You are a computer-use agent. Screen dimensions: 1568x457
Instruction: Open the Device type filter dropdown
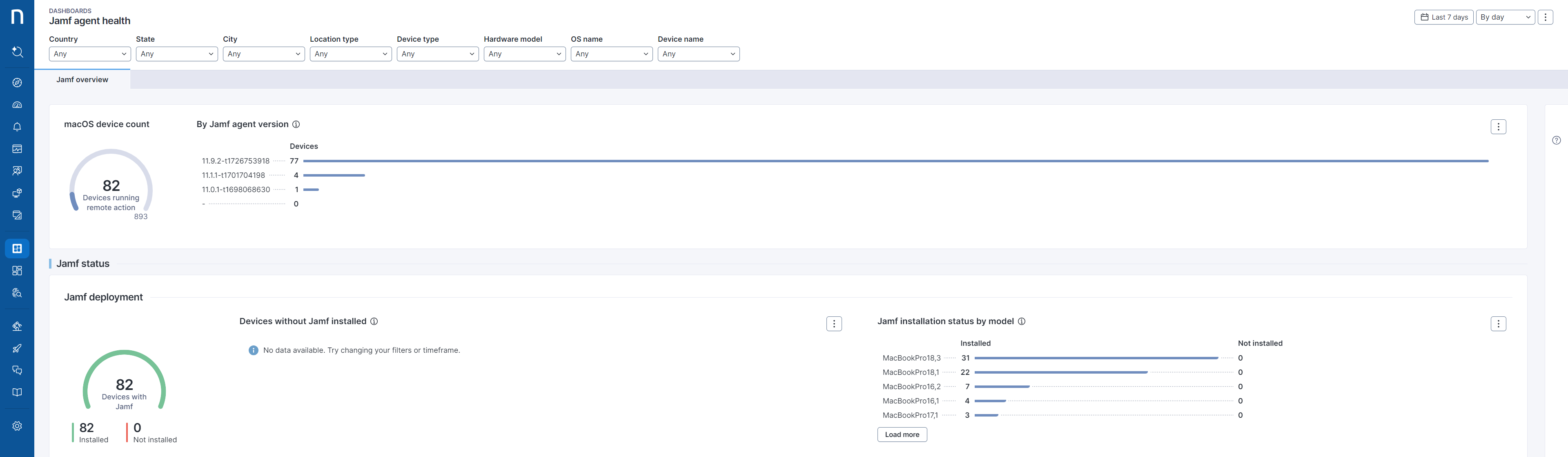coord(437,54)
